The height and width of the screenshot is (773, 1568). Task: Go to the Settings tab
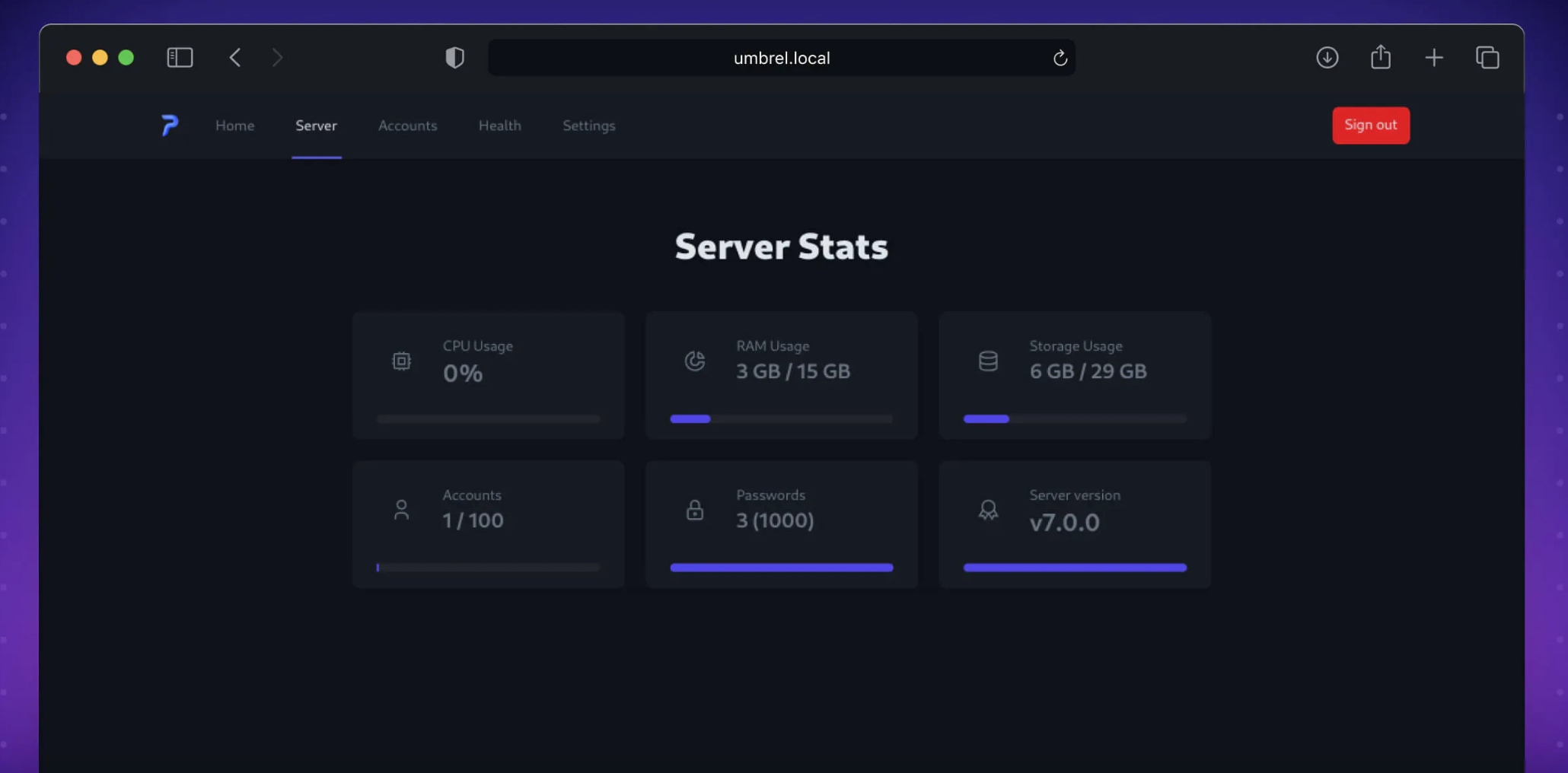coord(588,126)
